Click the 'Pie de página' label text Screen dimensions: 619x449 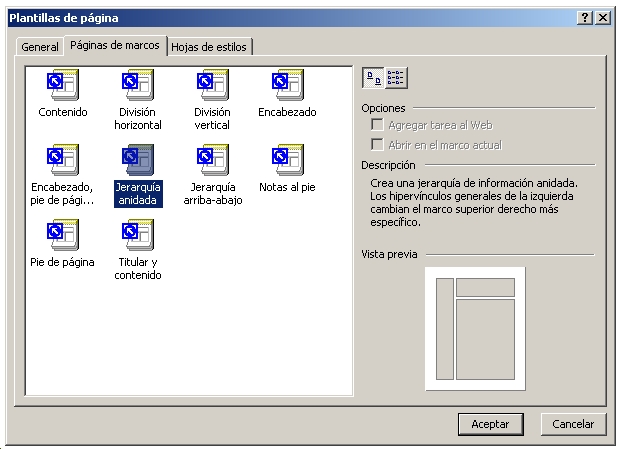tap(62, 262)
